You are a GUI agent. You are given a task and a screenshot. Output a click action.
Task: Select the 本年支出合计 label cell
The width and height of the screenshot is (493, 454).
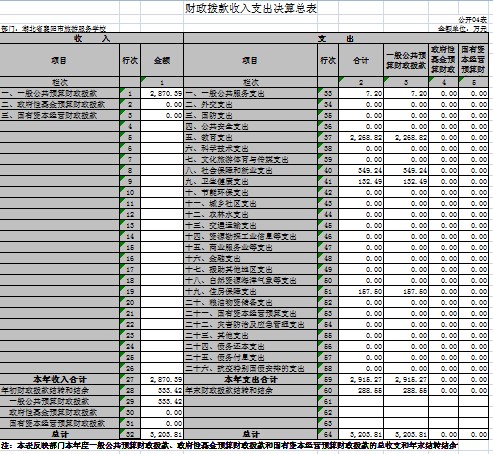tap(251, 379)
